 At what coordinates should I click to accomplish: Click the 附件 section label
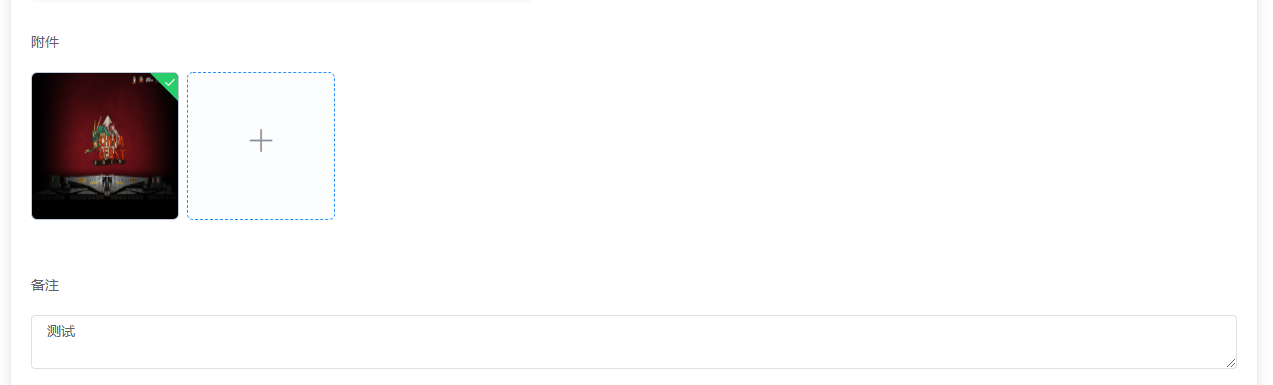click(45, 42)
